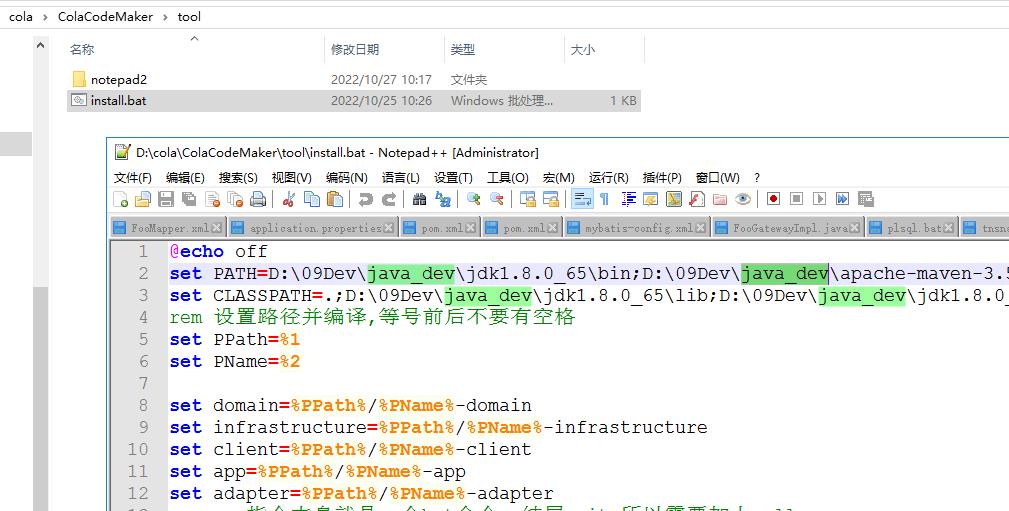Image resolution: width=1009 pixels, height=511 pixels.
Task: Open the 搜索(S) menu
Action: tap(238, 178)
